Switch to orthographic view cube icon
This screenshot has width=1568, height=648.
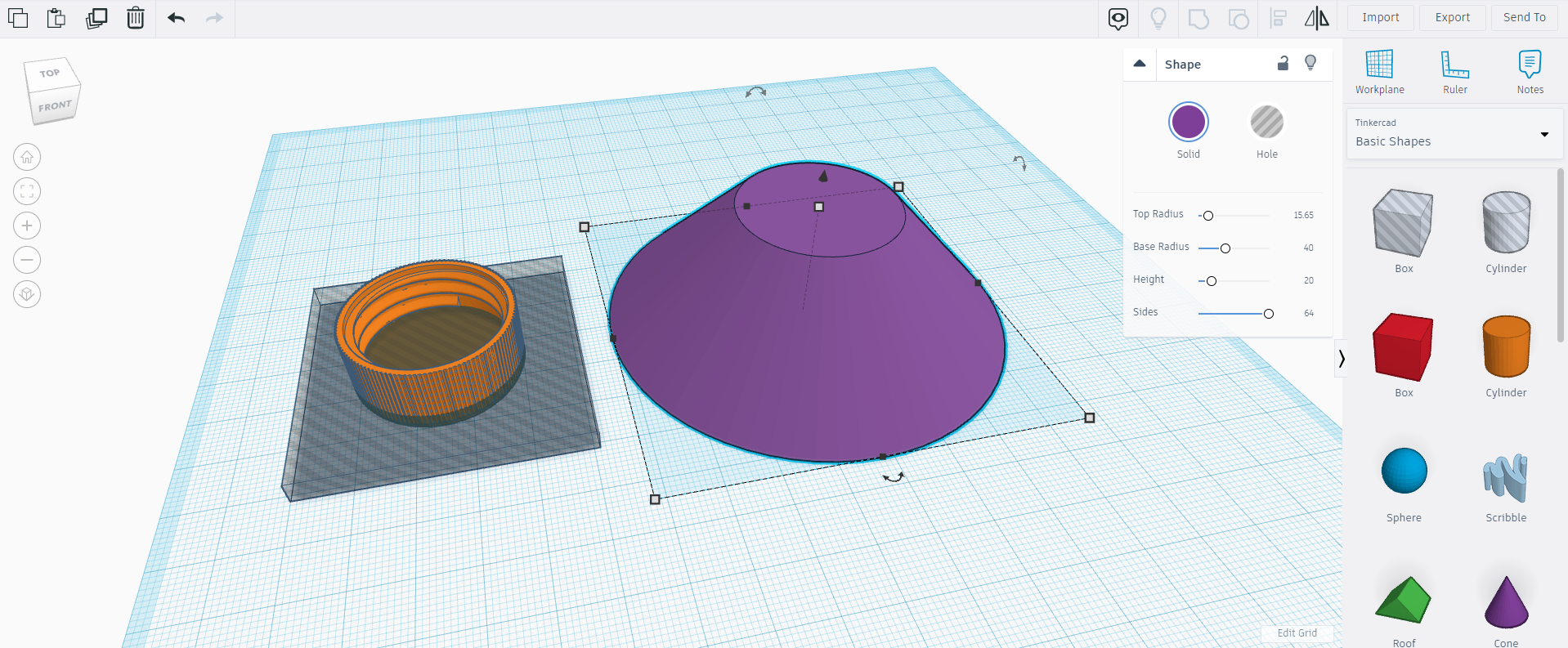pyautogui.click(x=27, y=294)
